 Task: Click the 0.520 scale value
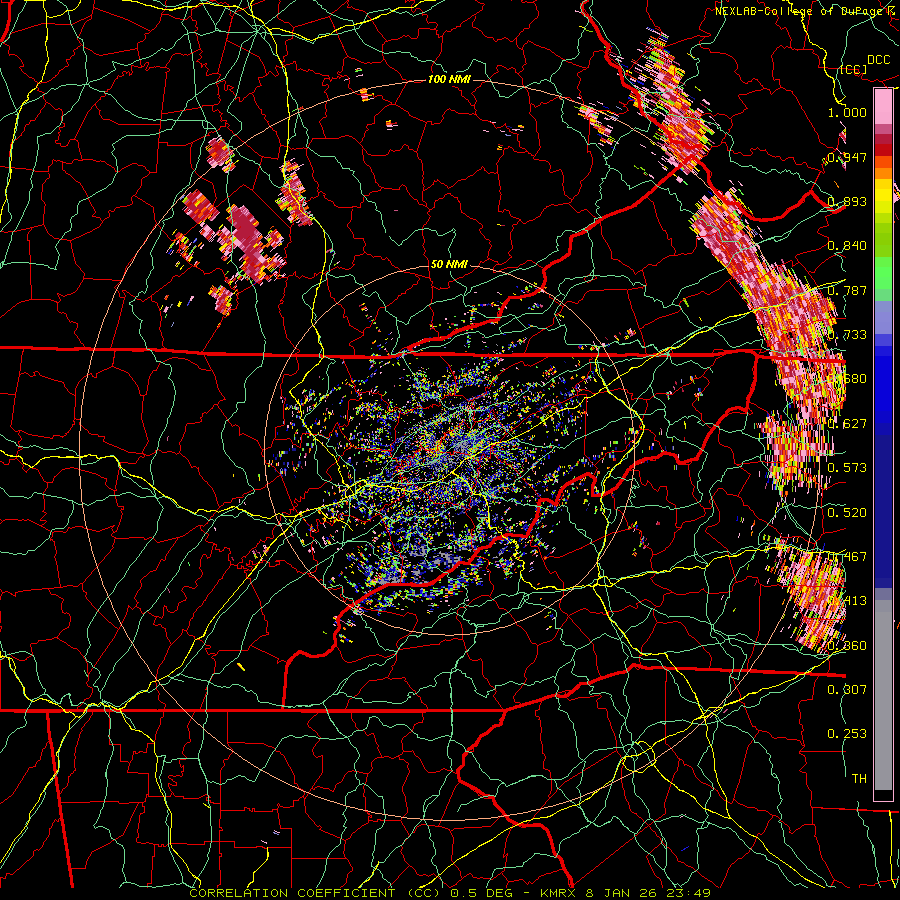pos(847,513)
